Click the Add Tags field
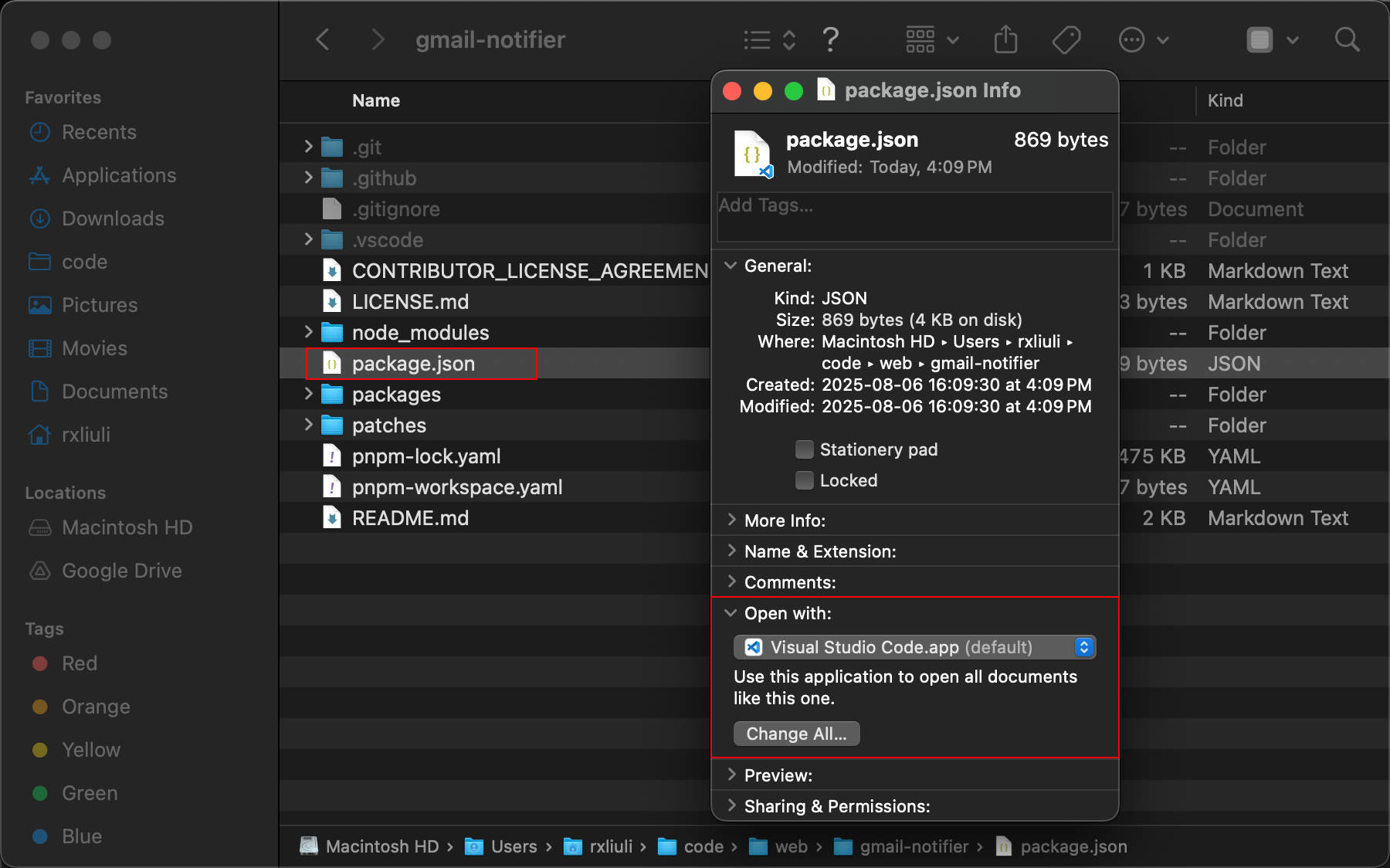 point(914,217)
